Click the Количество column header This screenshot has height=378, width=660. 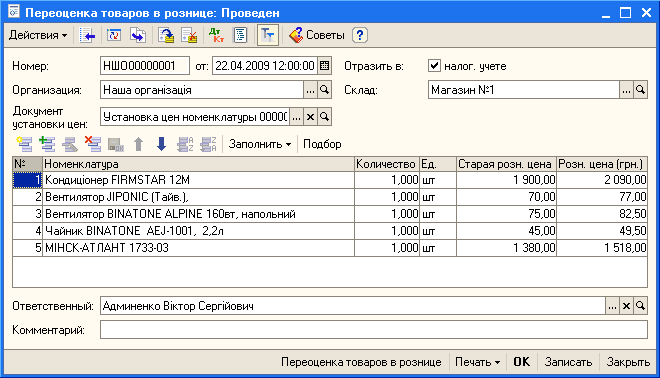click(387, 164)
